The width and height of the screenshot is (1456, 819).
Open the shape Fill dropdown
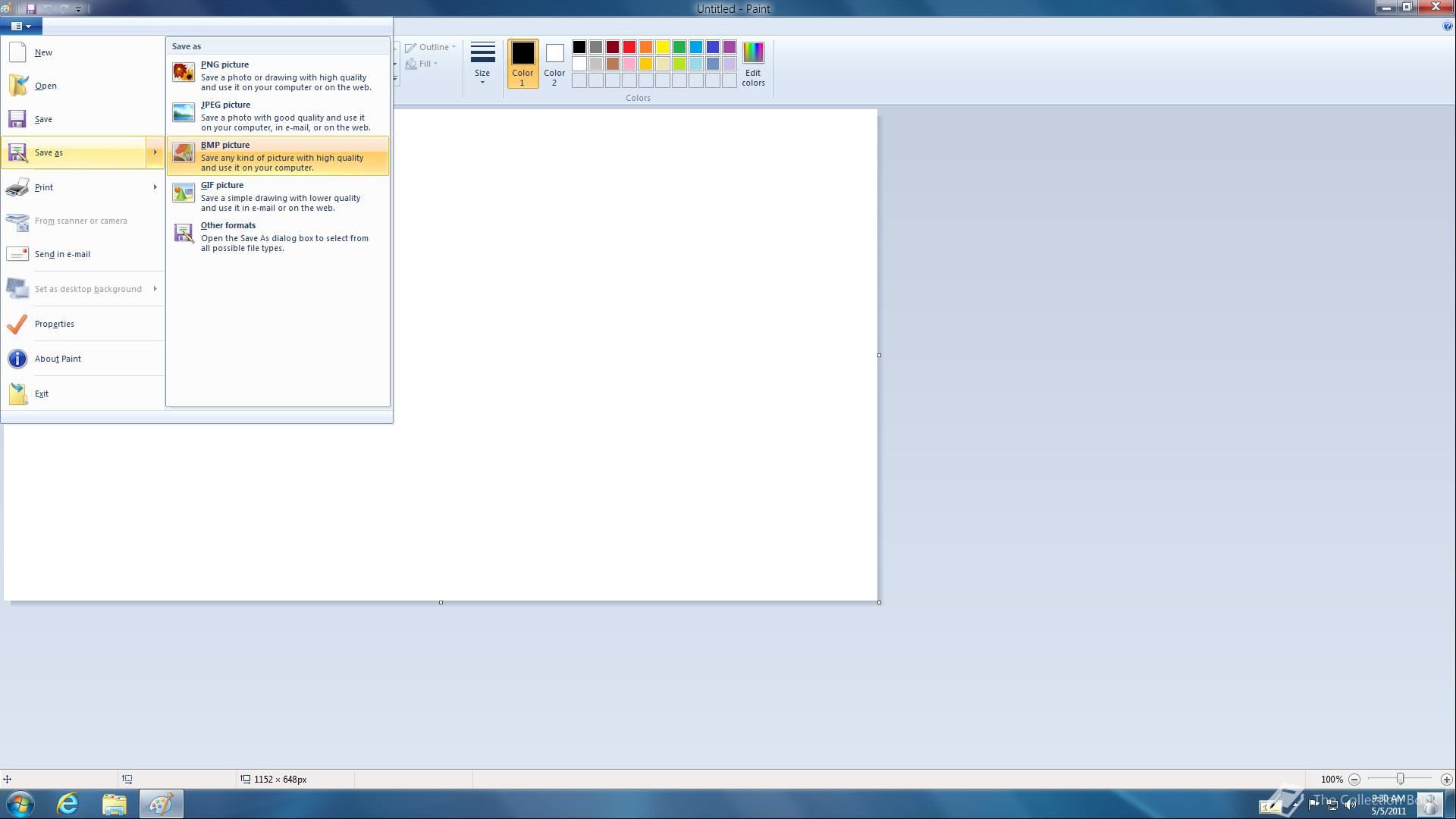(x=422, y=64)
